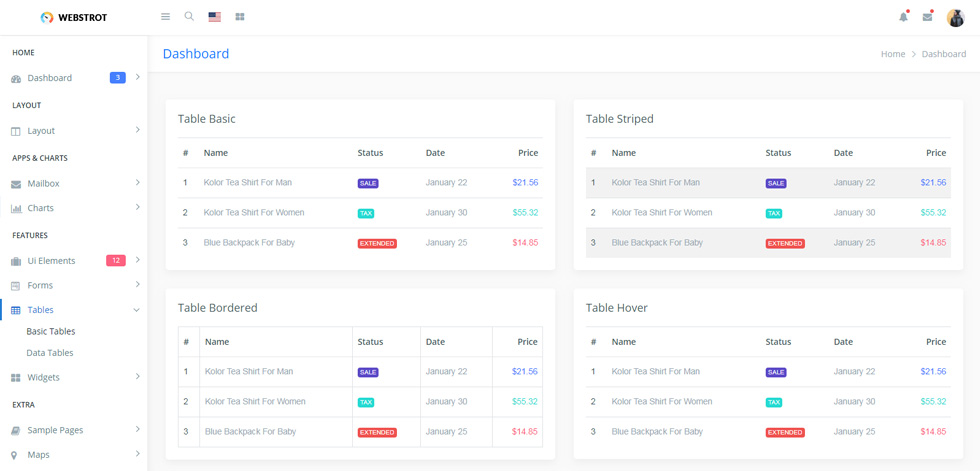This screenshot has height=471, width=980.
Task: Open user profile avatar
Action: tap(956, 17)
